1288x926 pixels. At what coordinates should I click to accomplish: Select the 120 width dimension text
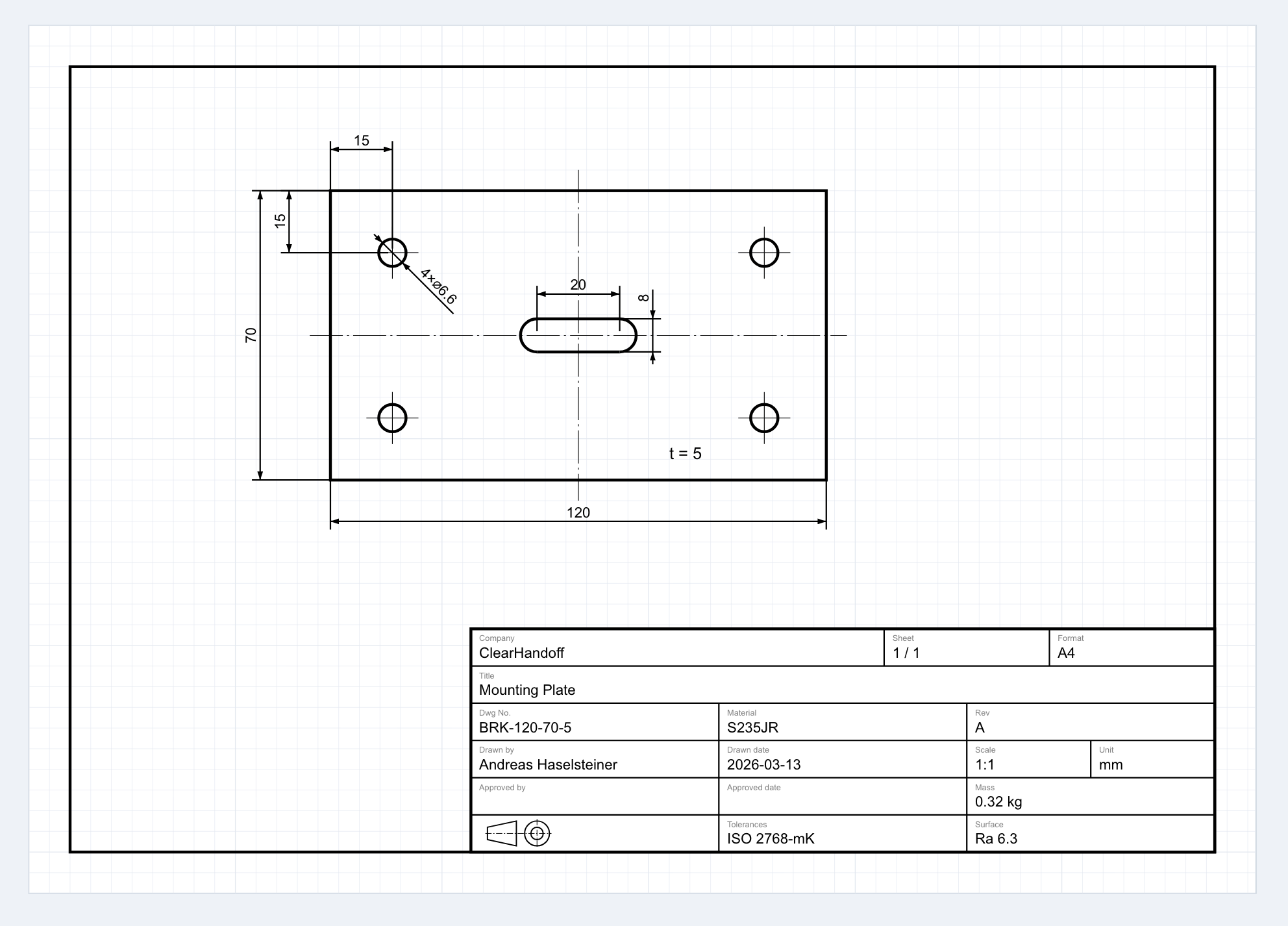(578, 512)
